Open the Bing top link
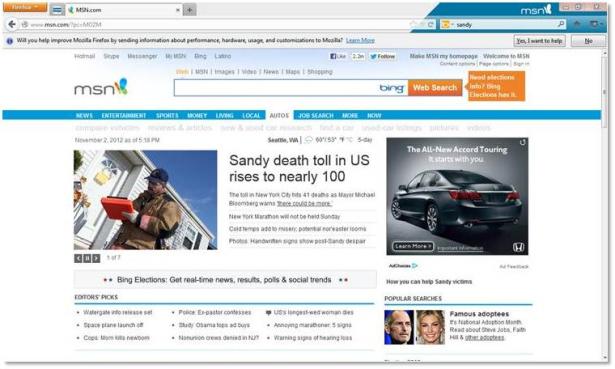The height and width of the screenshot is (369, 615). 200,56
